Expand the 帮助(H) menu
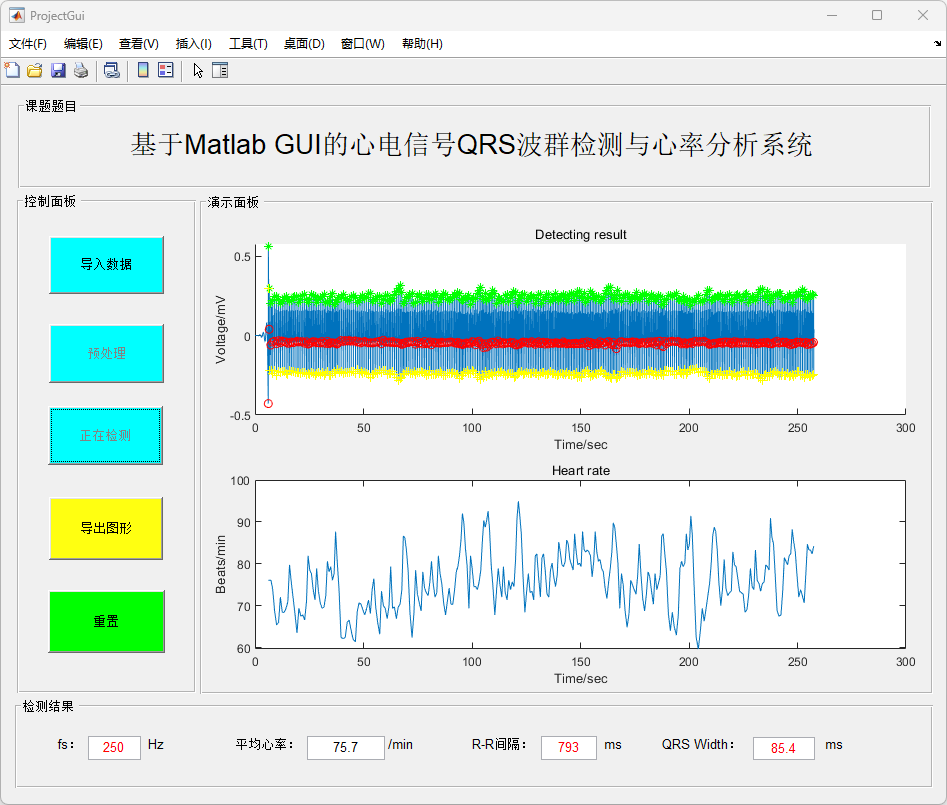Image resolution: width=947 pixels, height=805 pixels. (x=422, y=44)
